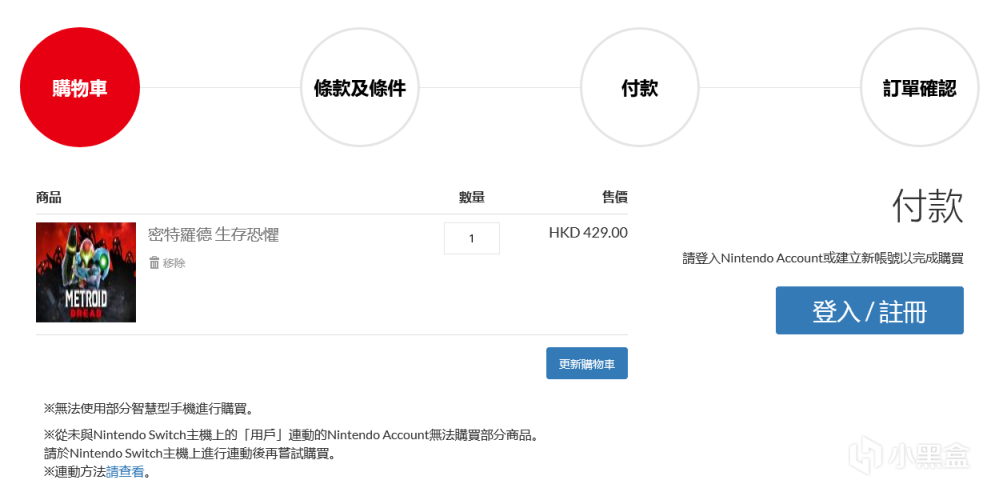This screenshot has height=488, width=999.
Task: Click the 移除 remove link
Action: coord(174,262)
